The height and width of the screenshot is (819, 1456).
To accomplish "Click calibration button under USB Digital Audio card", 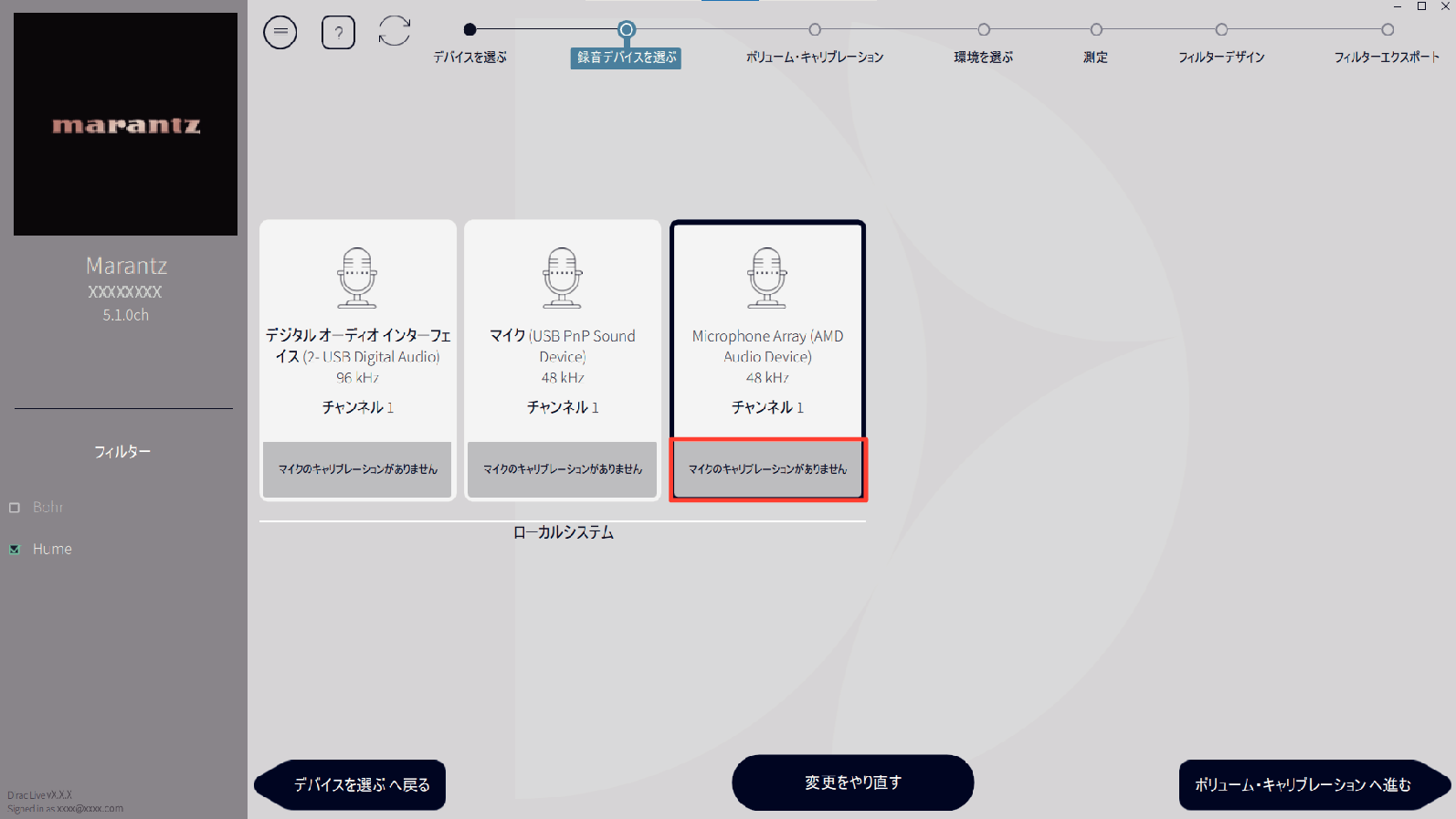I will (357, 469).
